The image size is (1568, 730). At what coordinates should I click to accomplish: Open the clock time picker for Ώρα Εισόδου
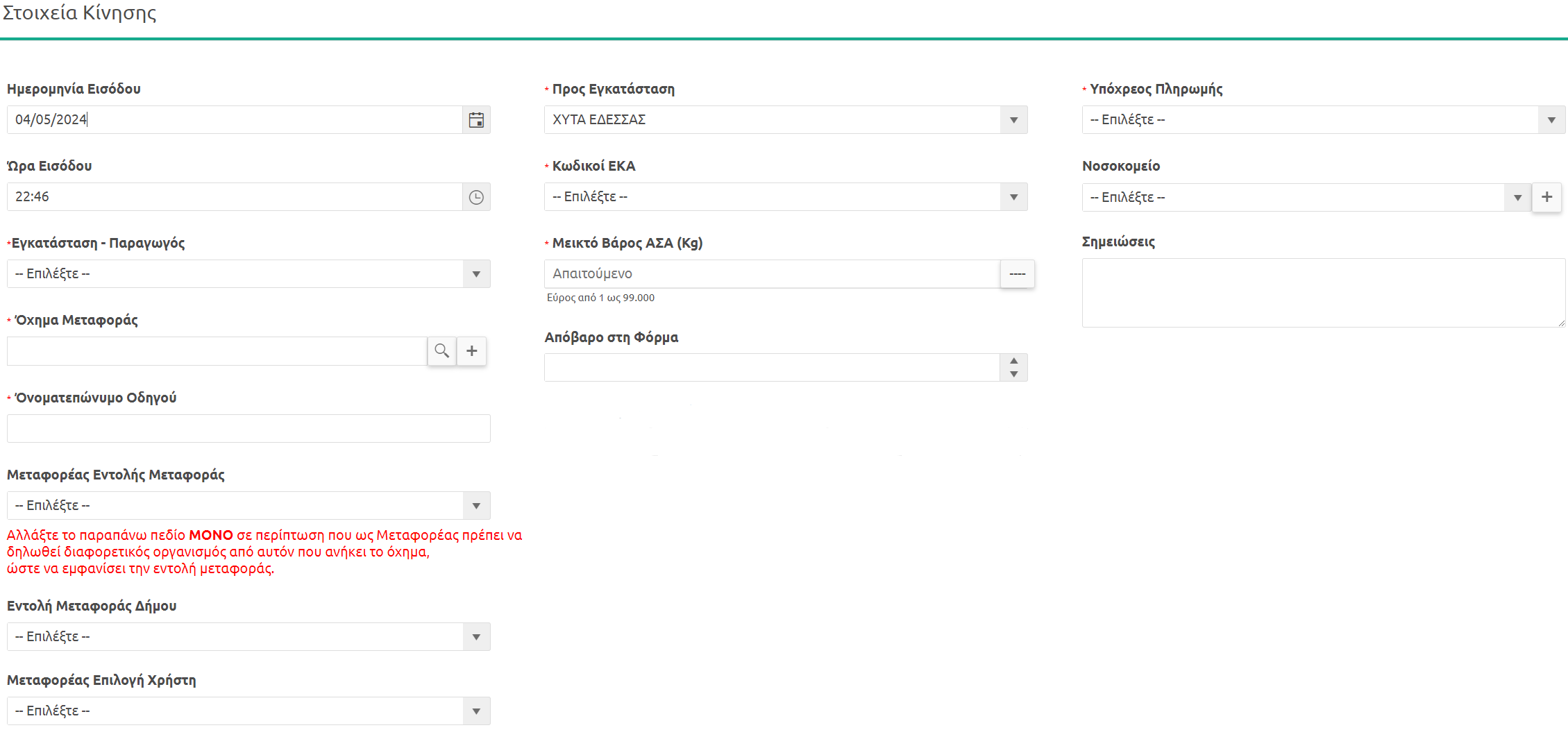click(x=476, y=197)
